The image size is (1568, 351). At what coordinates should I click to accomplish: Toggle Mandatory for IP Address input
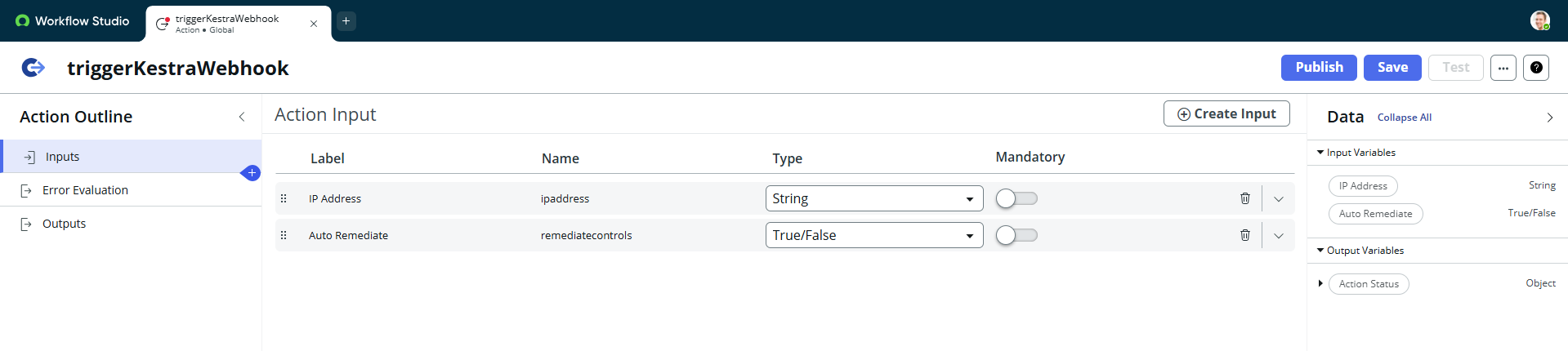1016,198
